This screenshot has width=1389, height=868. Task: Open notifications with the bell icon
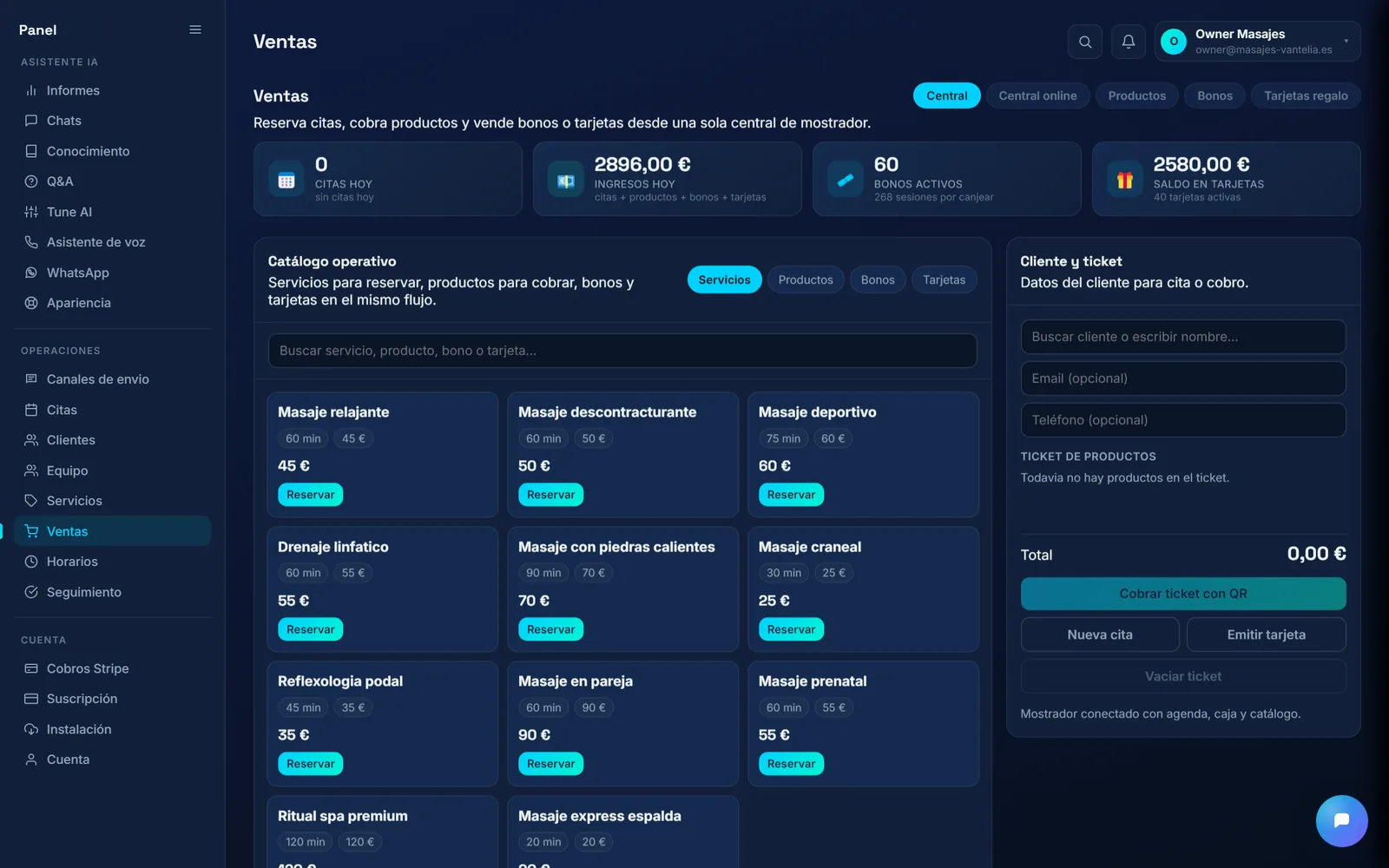1129,42
